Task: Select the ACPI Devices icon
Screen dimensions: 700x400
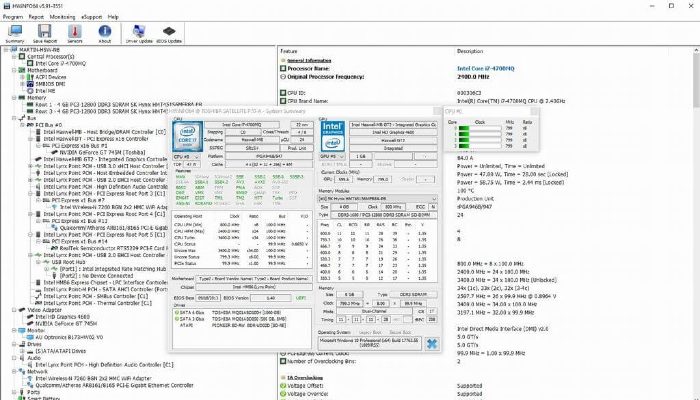Action: pyautogui.click(x=30, y=77)
